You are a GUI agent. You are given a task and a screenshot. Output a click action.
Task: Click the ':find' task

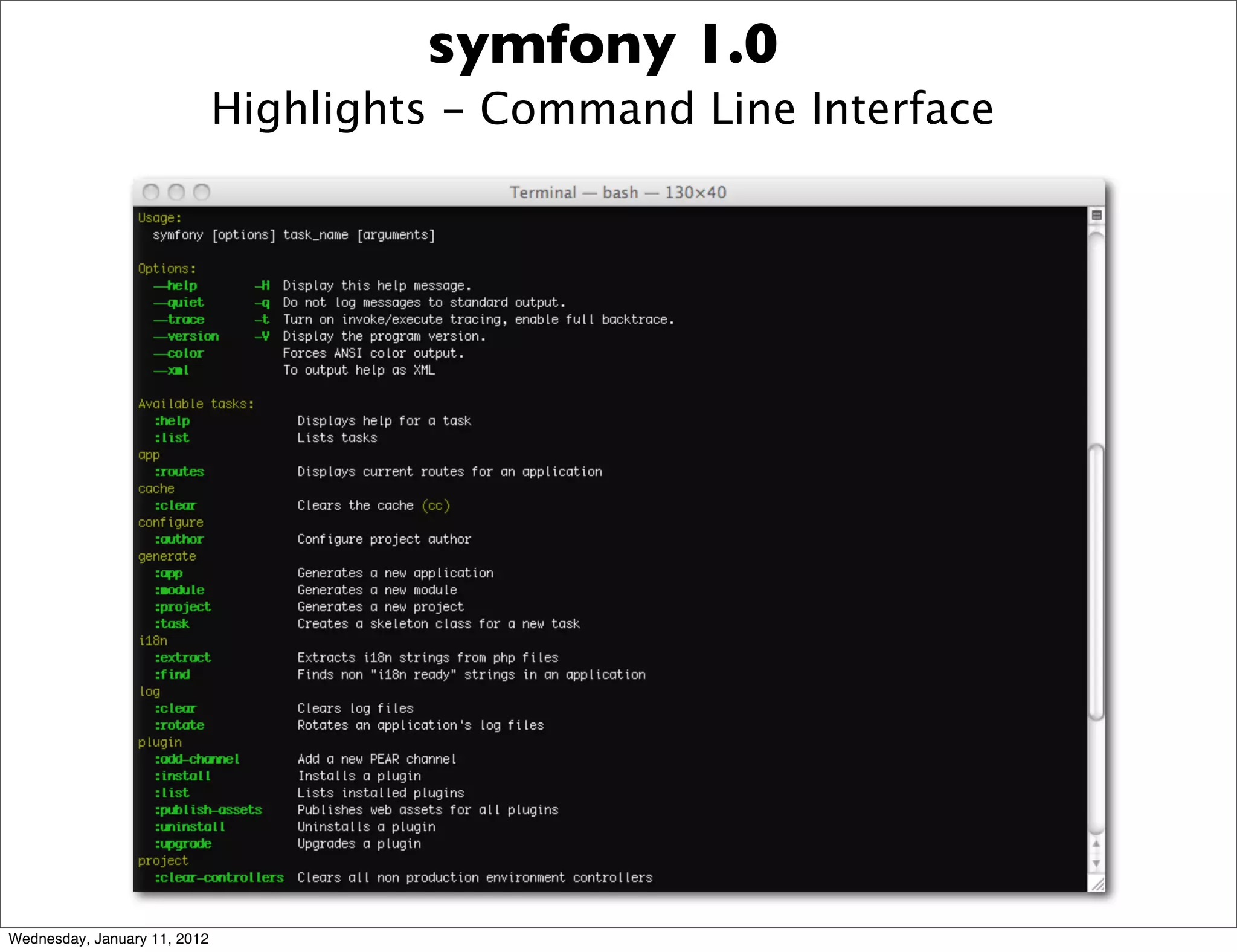tap(172, 675)
